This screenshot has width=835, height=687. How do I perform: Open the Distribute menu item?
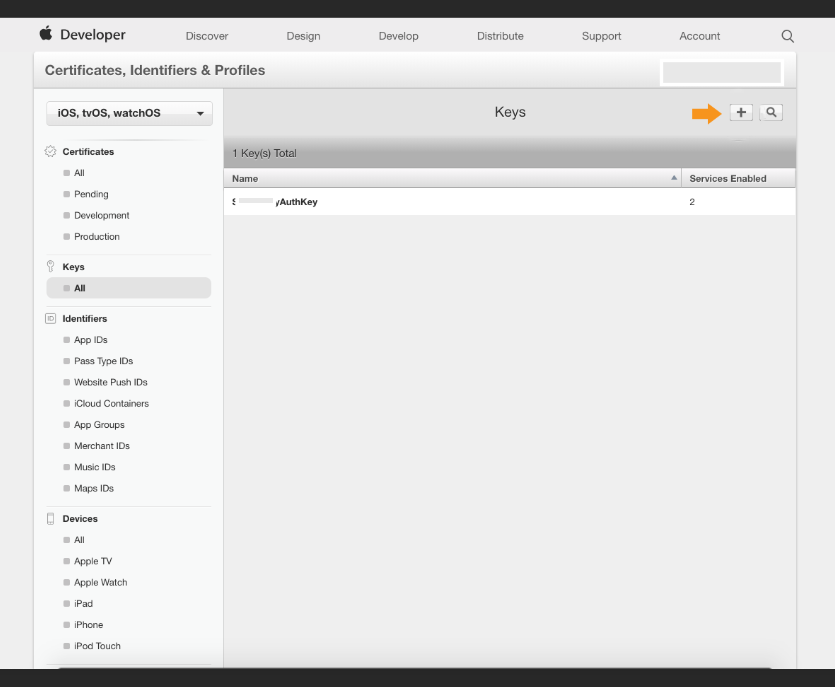500,36
